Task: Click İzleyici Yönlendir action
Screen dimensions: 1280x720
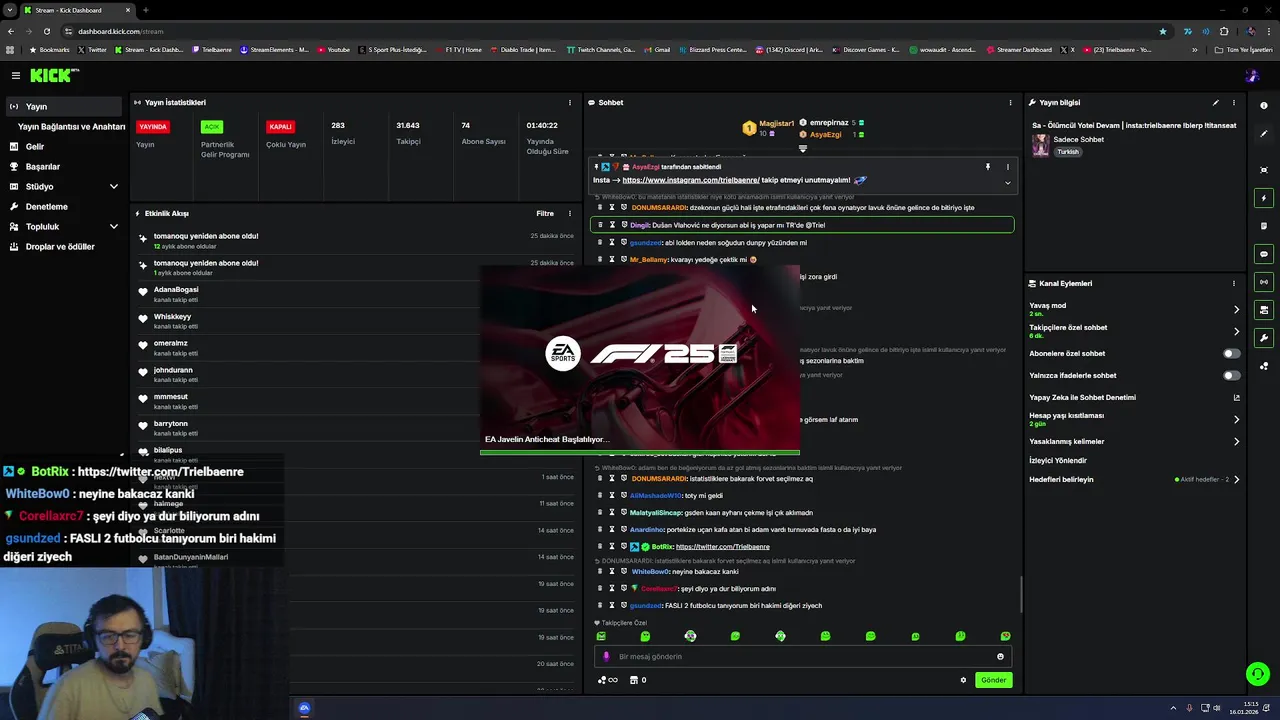Action: click(x=1057, y=460)
